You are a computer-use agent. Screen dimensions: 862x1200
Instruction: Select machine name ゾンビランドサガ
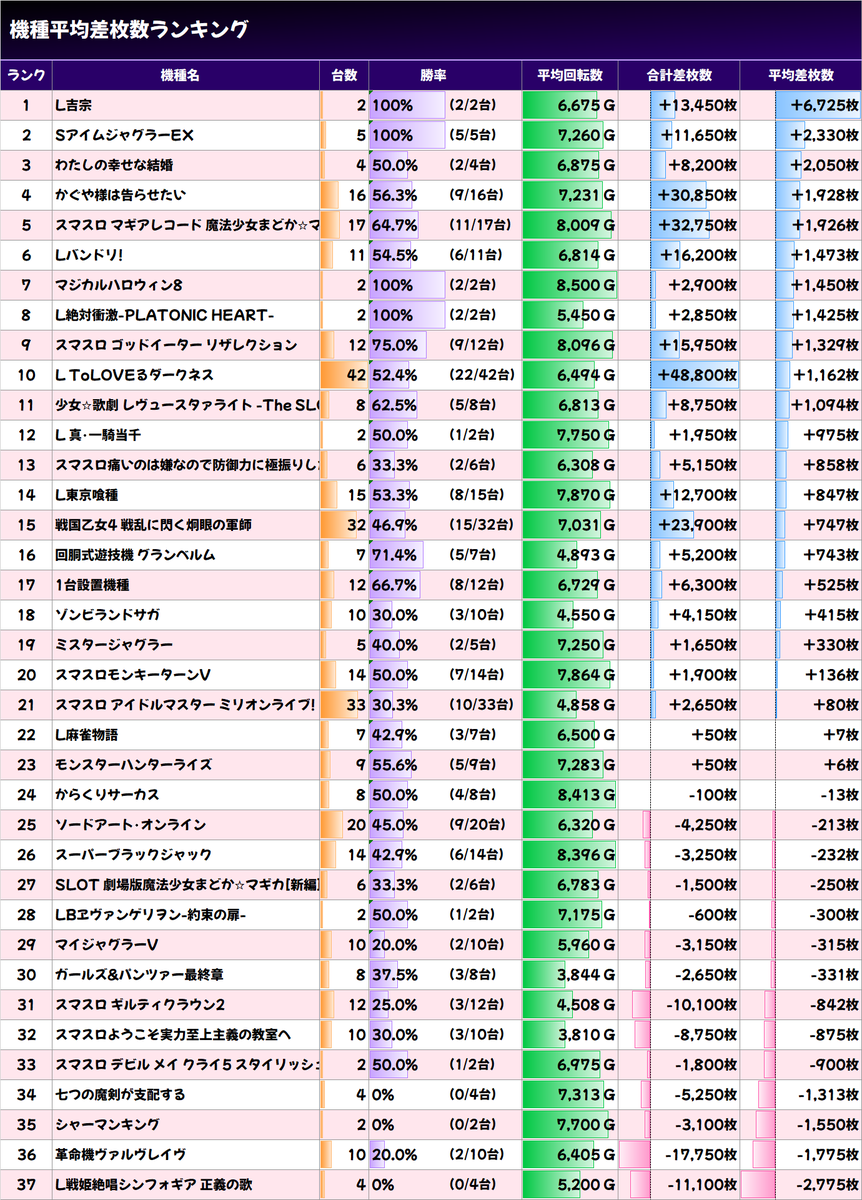pos(107,615)
